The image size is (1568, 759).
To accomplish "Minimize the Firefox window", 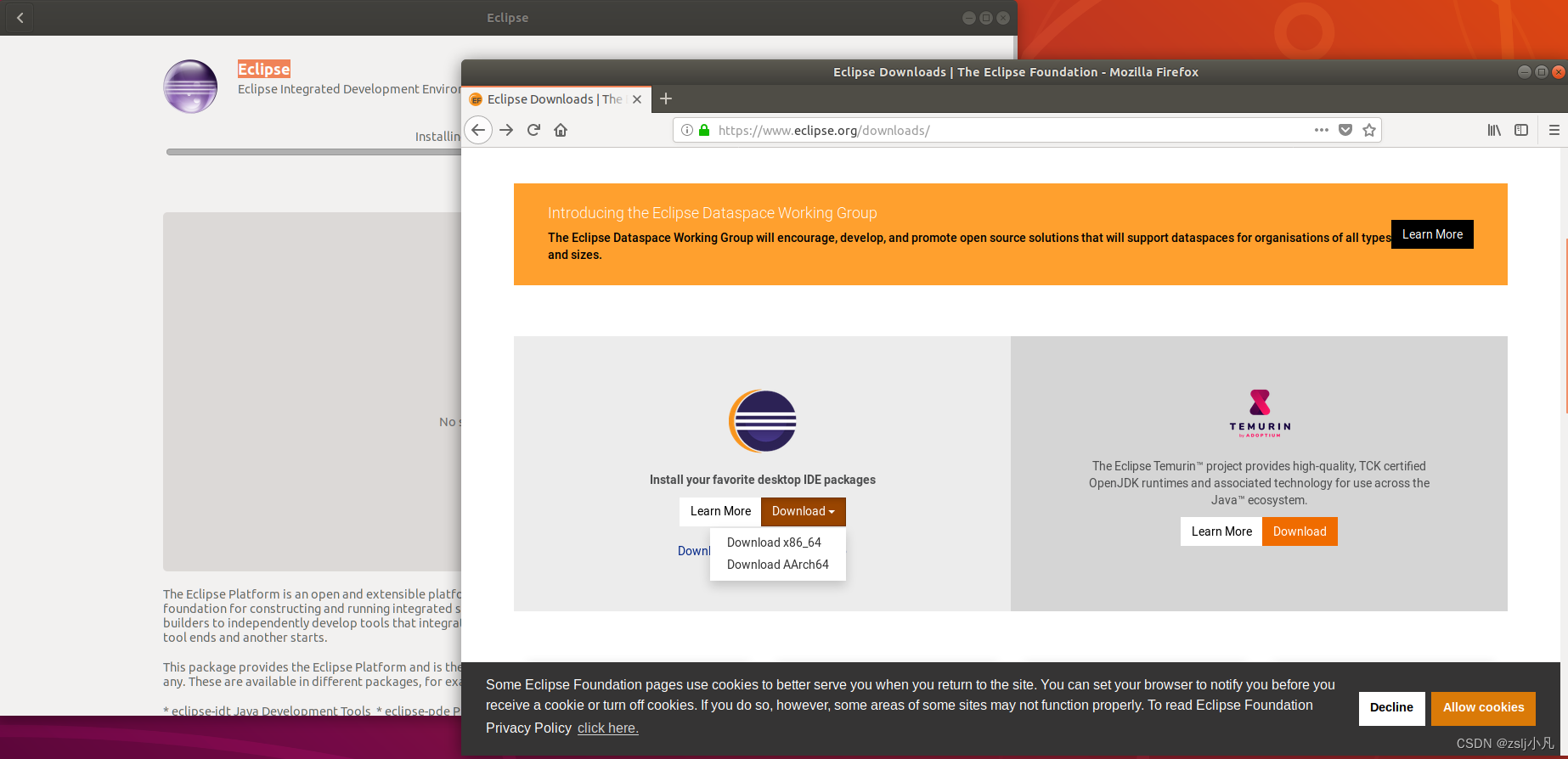I will point(1524,72).
